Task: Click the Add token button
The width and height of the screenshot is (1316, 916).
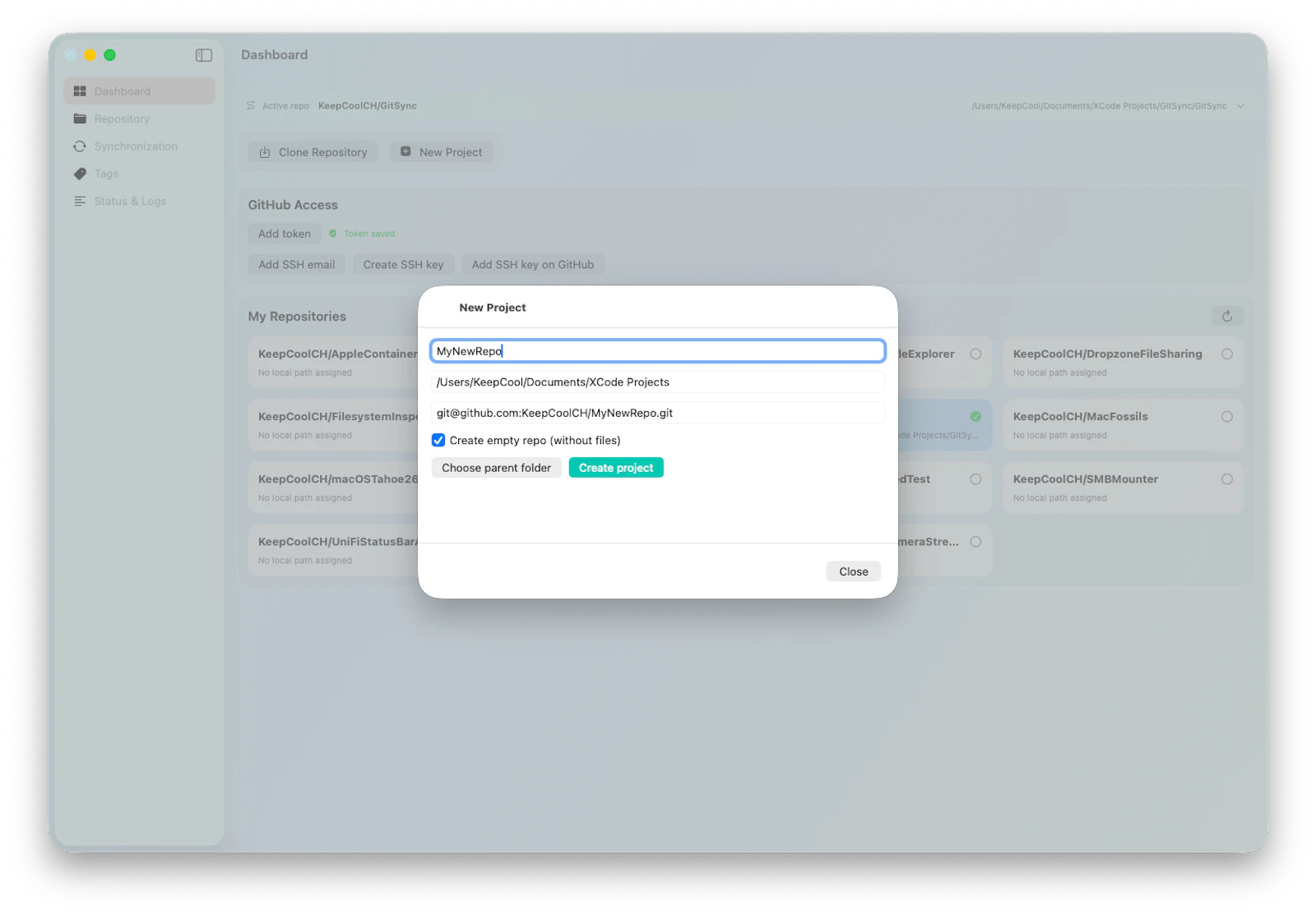Action: 285,234
